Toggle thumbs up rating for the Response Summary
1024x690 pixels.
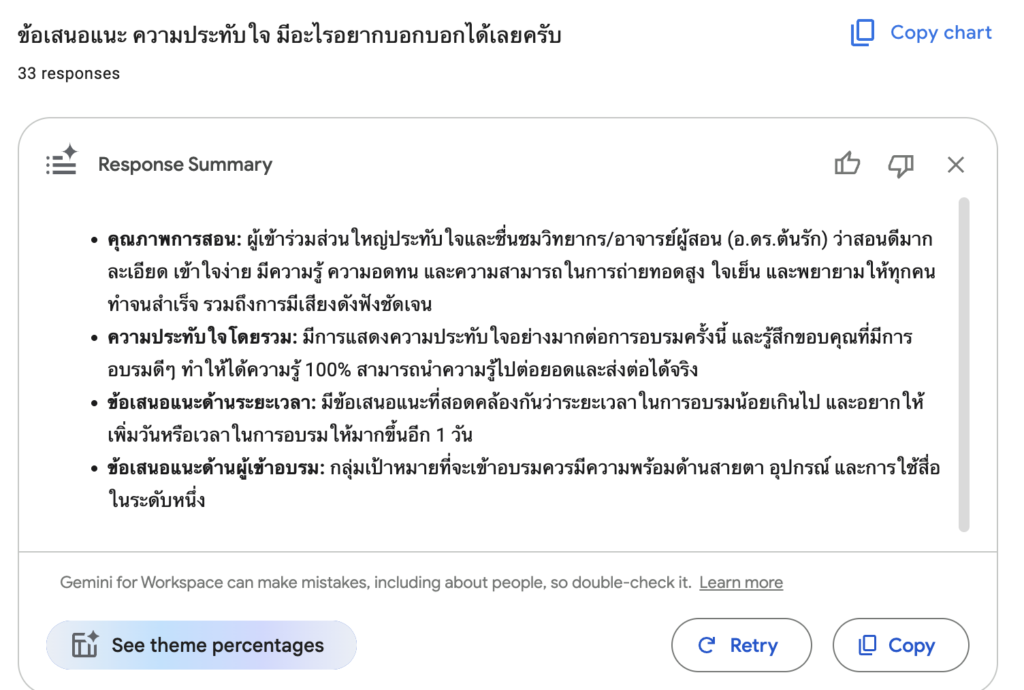pos(847,164)
